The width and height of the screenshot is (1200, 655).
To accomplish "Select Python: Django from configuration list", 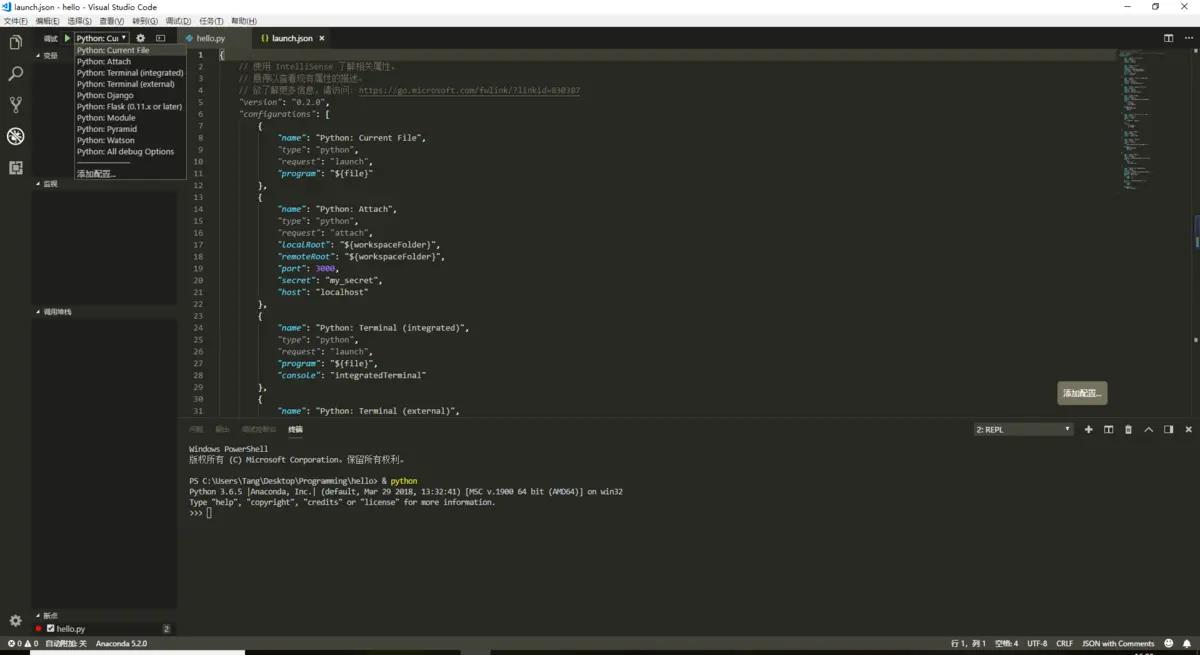I will tap(105, 96).
